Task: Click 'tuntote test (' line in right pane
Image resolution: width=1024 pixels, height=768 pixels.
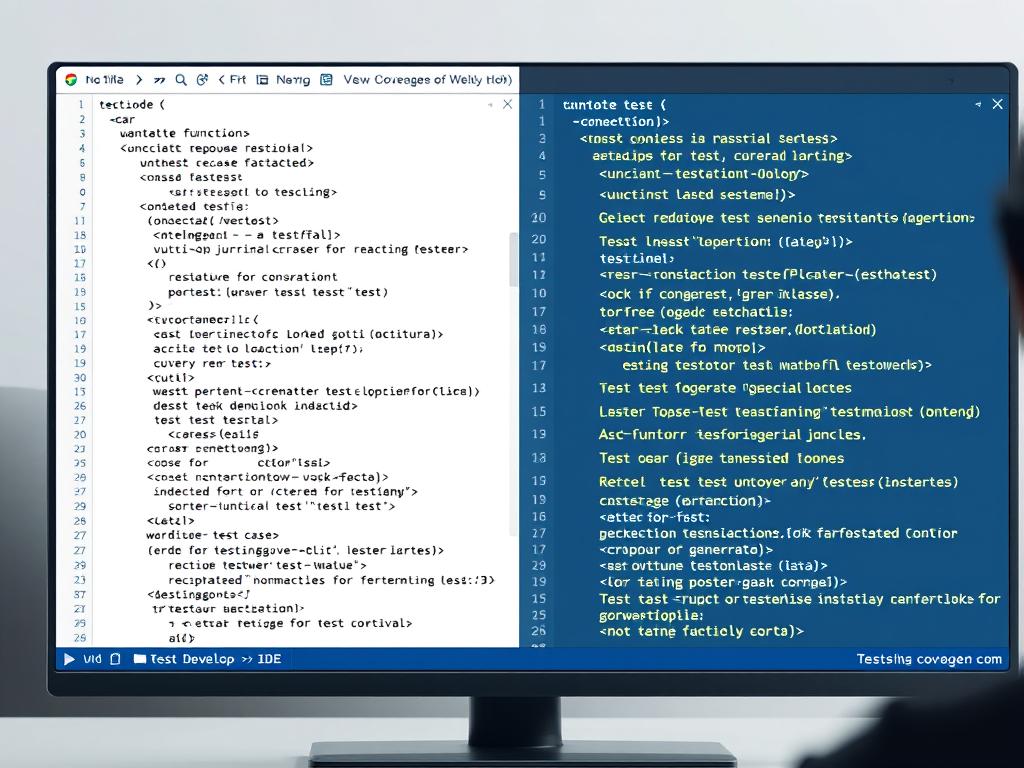Action: 615,104
